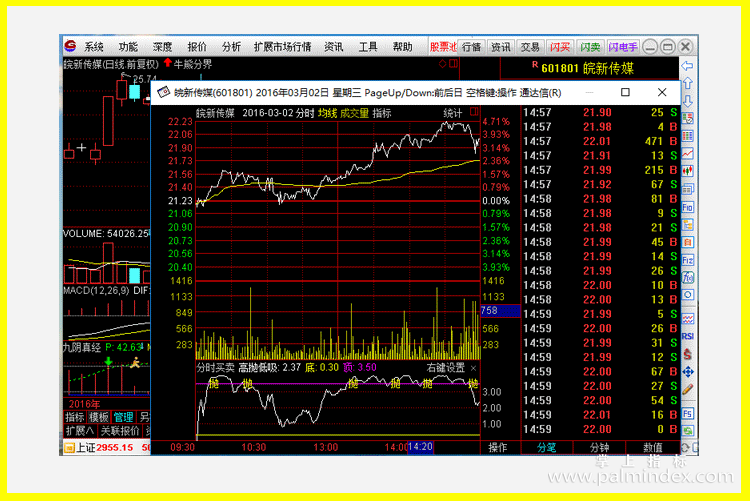Click the Fiz icon in right sidebar

(x=687, y=260)
